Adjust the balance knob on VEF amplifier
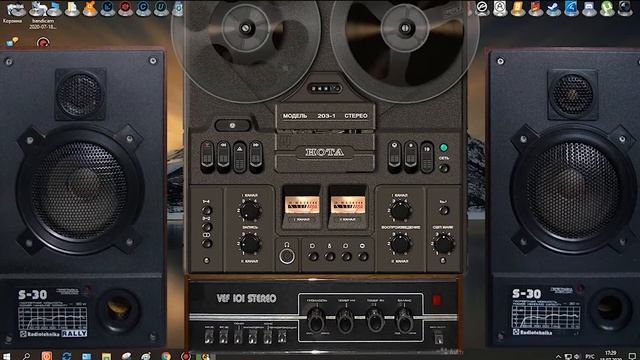The height and width of the screenshot is (360, 640). (x=404, y=320)
